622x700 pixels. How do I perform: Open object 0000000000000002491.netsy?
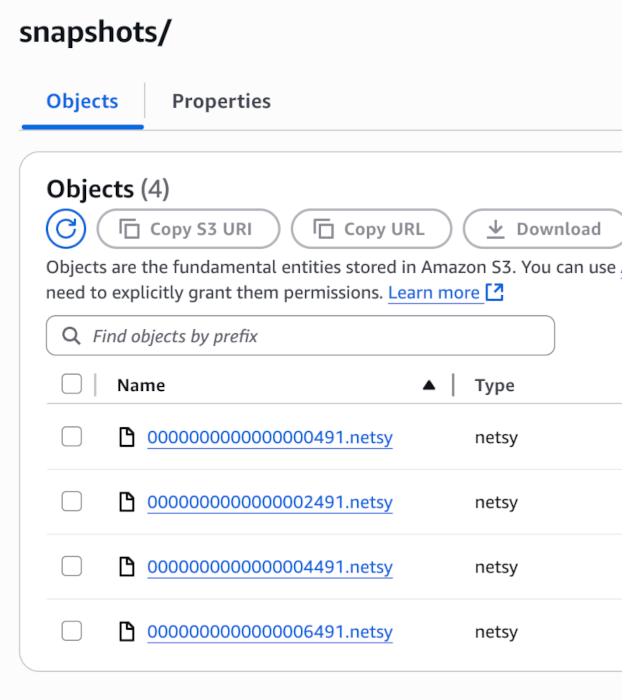(270, 502)
